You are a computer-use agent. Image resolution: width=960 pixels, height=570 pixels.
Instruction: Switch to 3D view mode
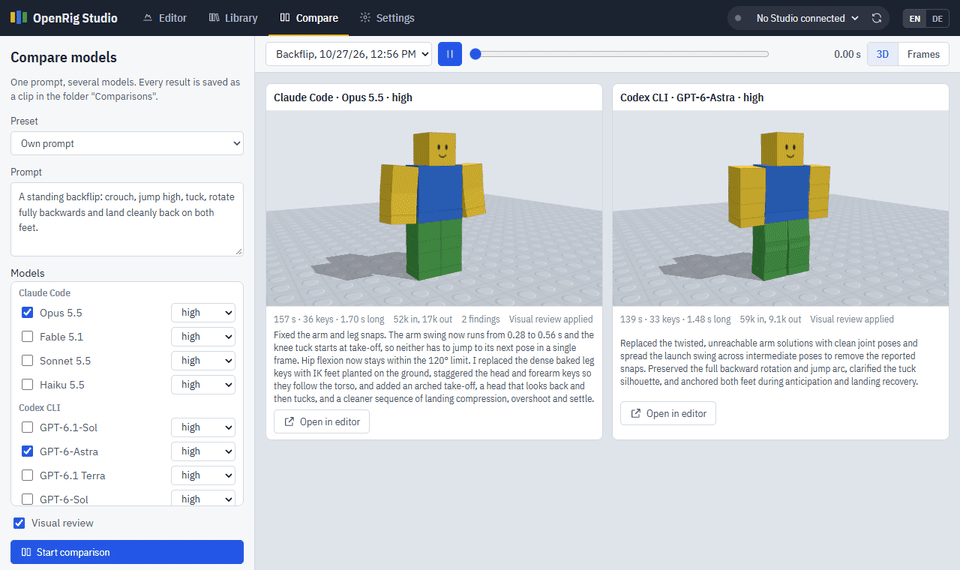pyautogui.click(x=882, y=54)
